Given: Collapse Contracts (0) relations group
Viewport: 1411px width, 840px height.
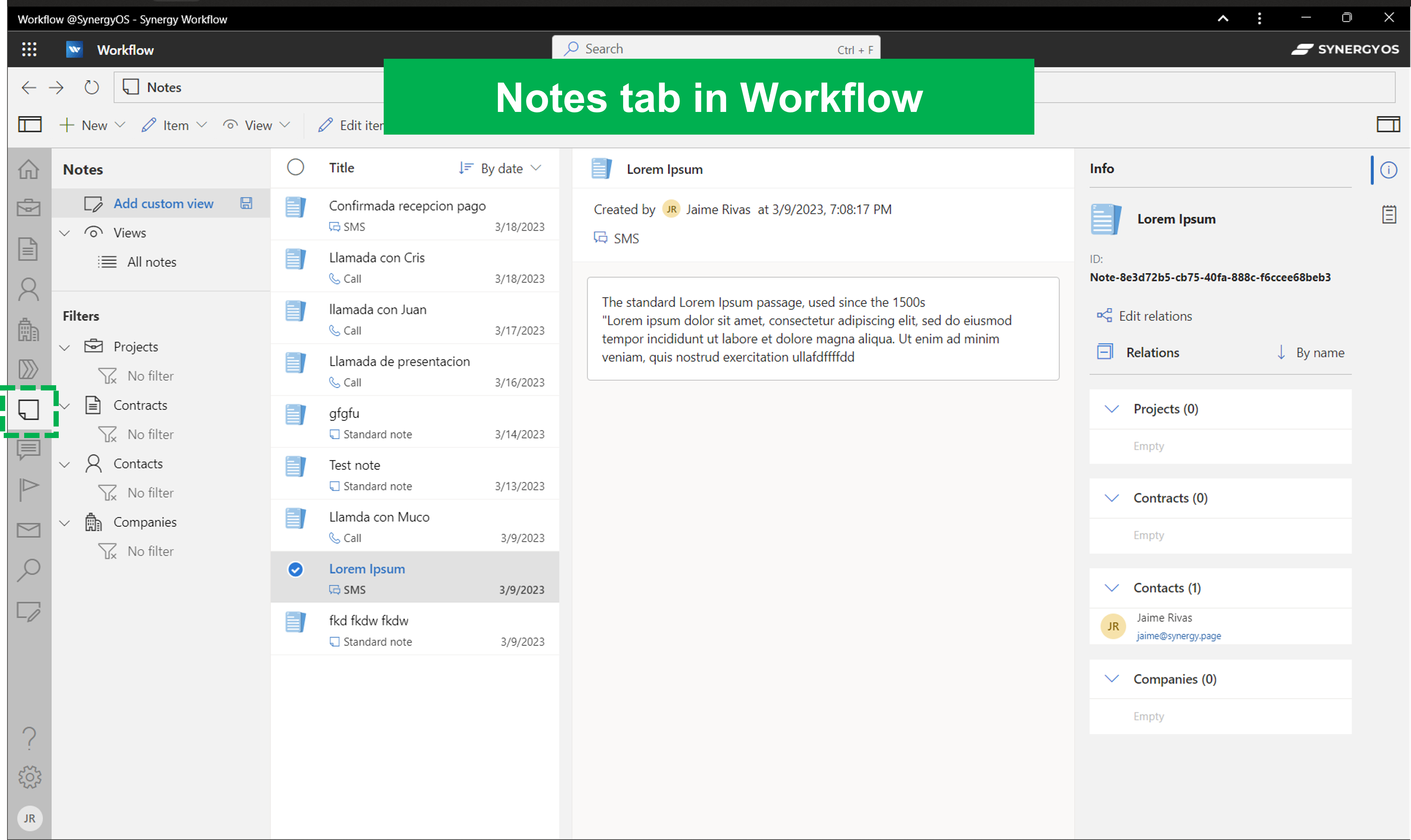Looking at the screenshot, I should pos(1112,498).
